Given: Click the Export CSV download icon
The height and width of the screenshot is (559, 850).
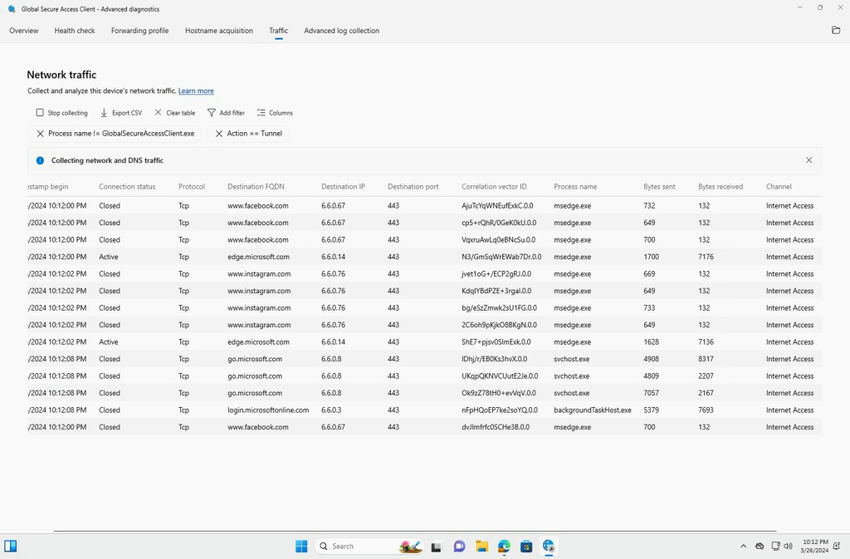Looking at the screenshot, I should tap(104, 112).
